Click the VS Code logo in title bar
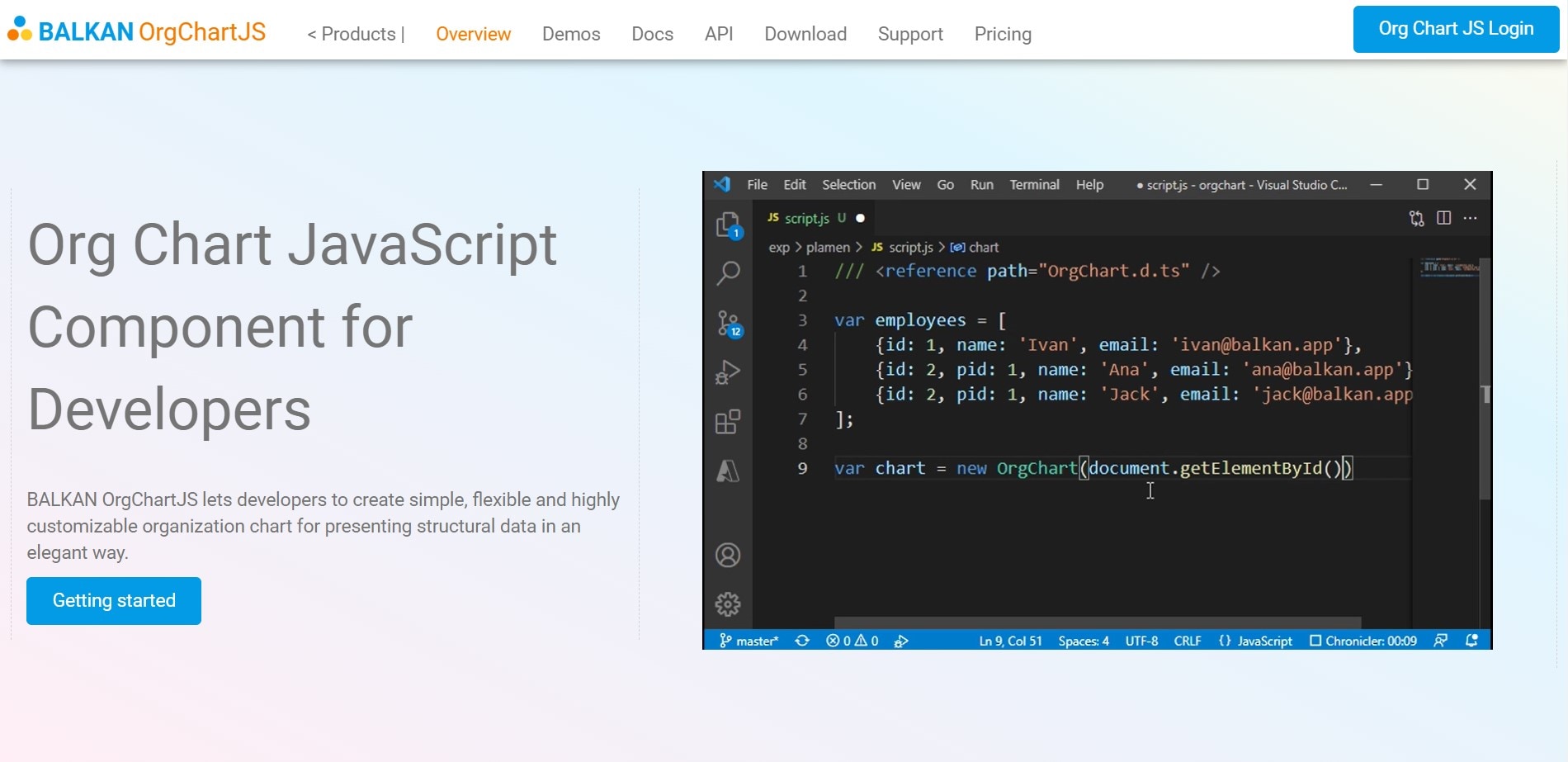Viewport: 1568px width, 762px height. pos(722,184)
